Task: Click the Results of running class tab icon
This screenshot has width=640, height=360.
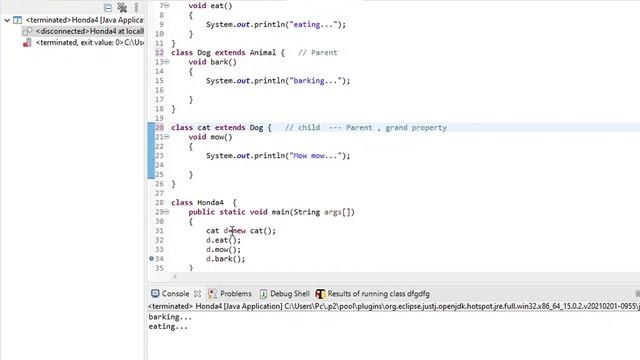Action: tap(320, 293)
